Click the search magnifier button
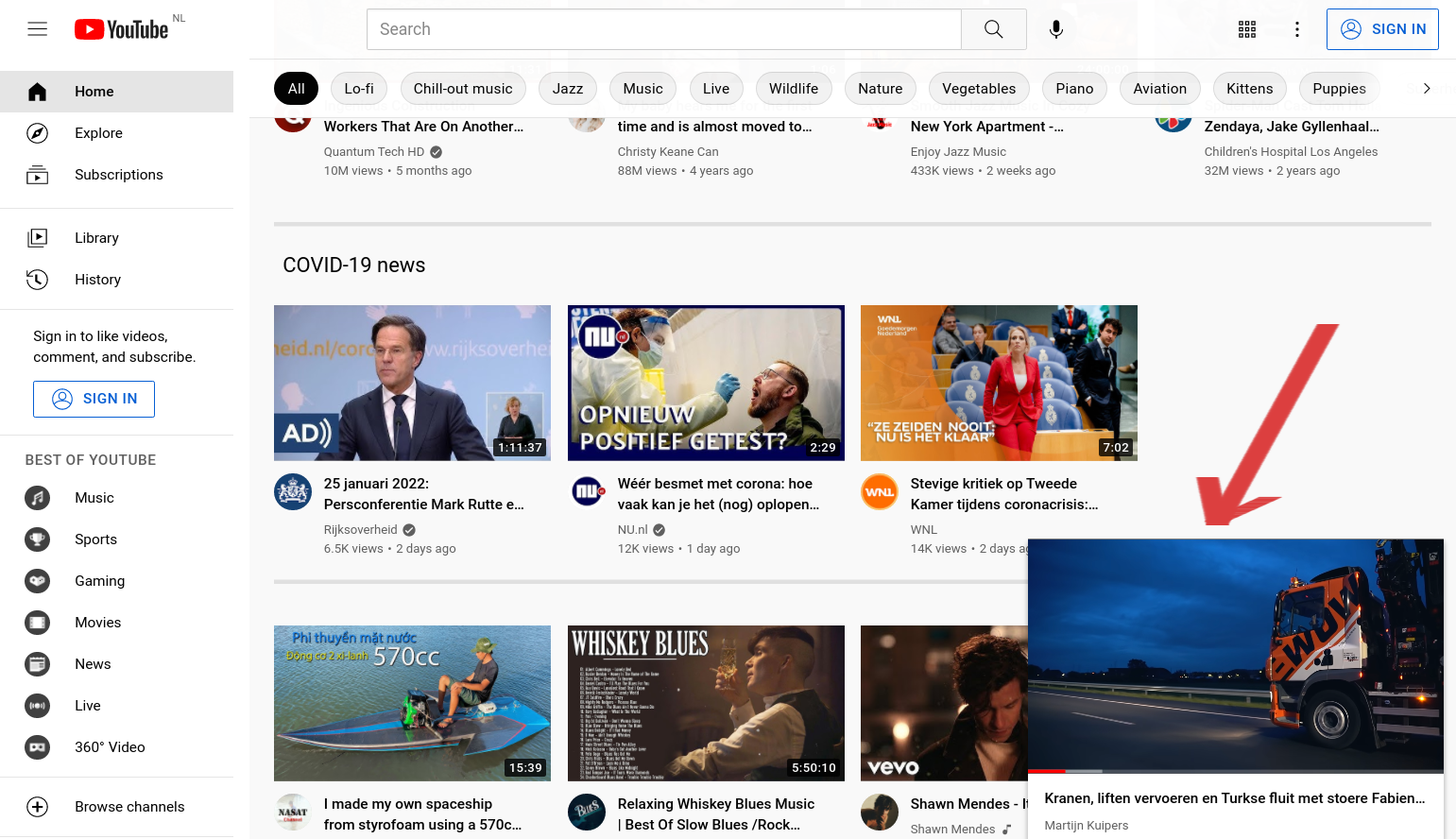 pos(993,29)
